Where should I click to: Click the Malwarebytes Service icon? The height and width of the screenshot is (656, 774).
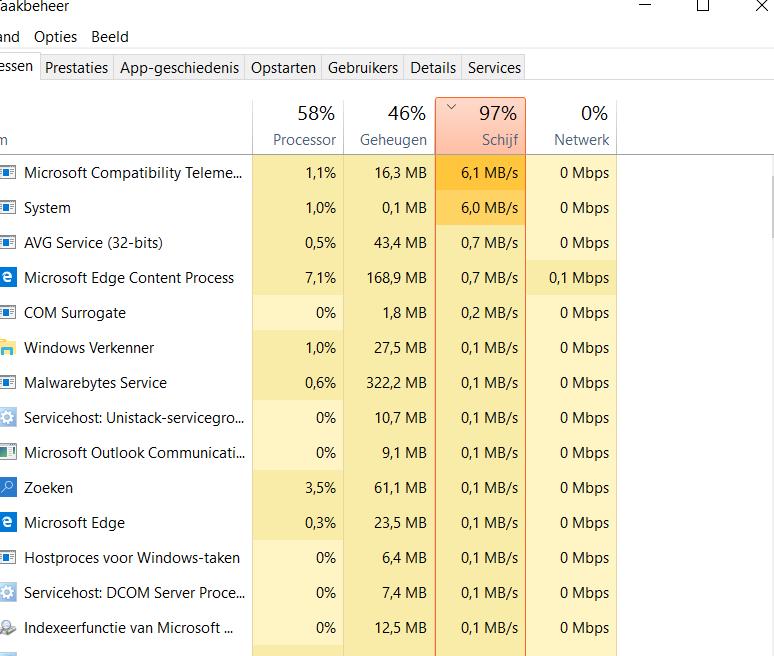[8, 383]
